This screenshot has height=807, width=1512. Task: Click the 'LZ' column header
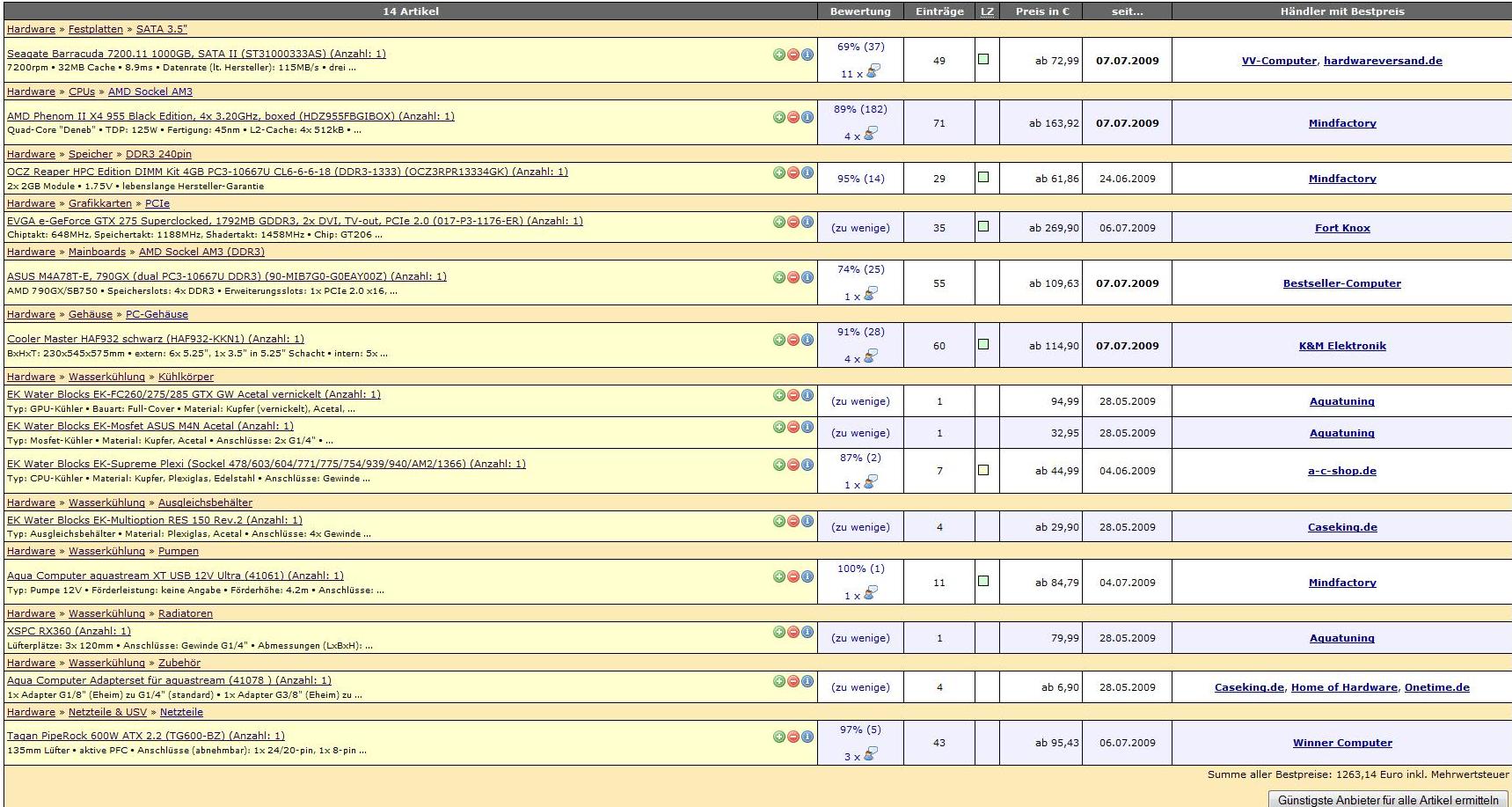987,11
